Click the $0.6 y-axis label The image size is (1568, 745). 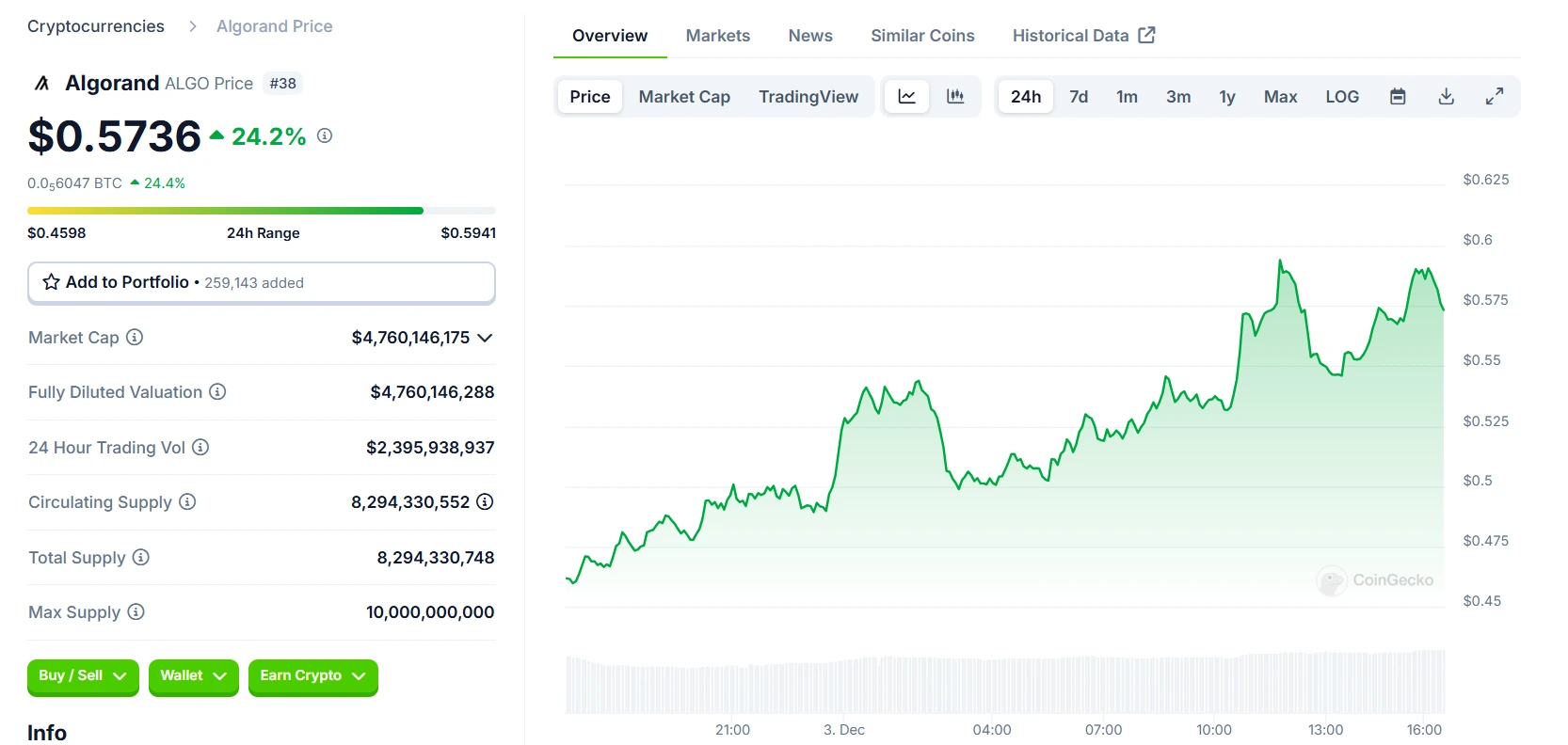(1478, 240)
